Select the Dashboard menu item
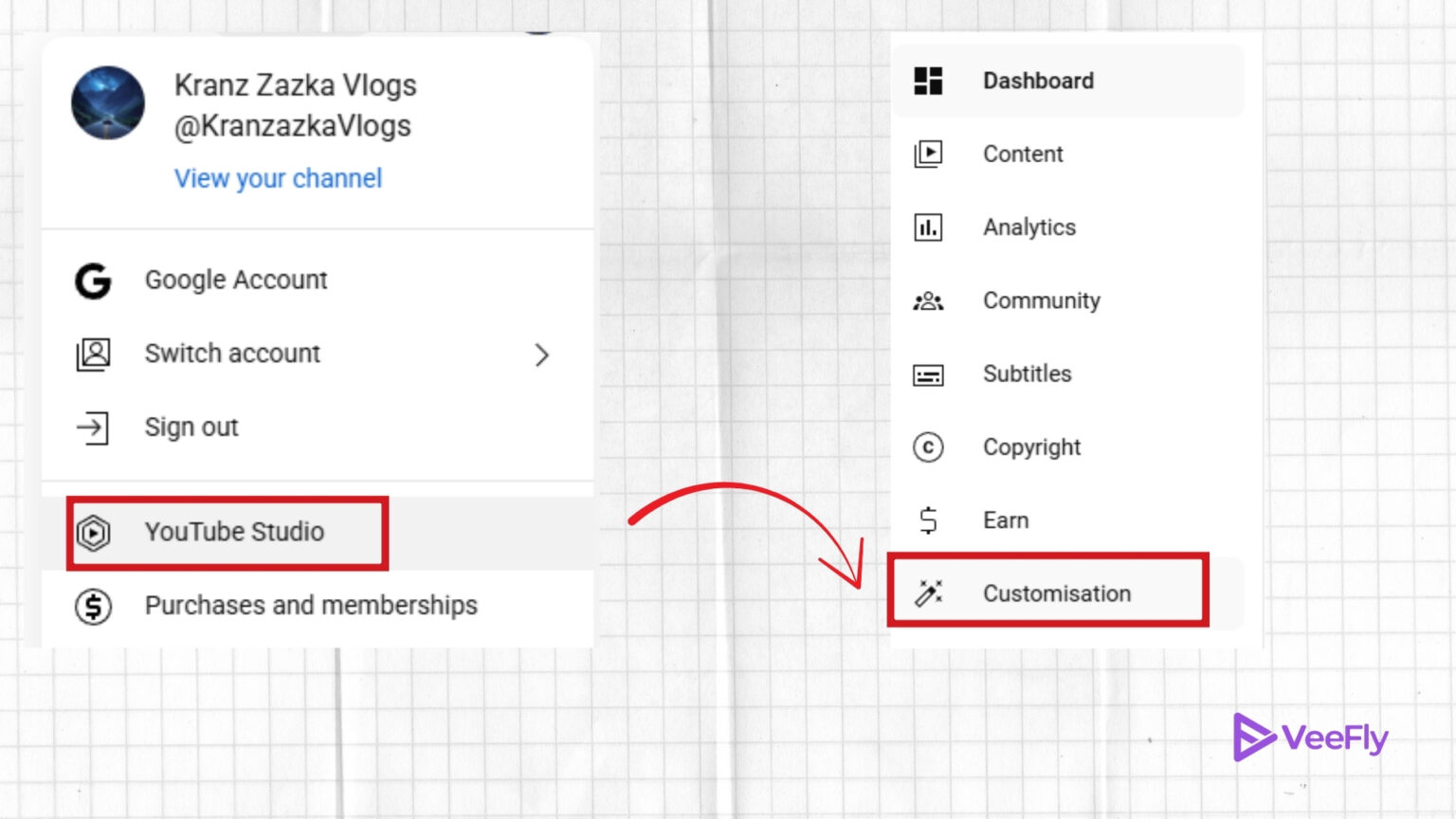The height and width of the screenshot is (819, 1456). click(1038, 81)
